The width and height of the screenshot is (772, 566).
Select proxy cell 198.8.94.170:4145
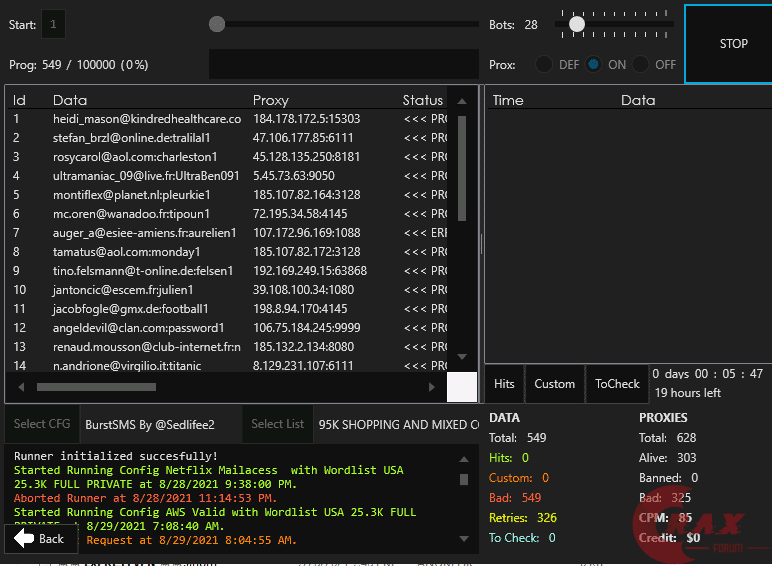(x=300, y=309)
